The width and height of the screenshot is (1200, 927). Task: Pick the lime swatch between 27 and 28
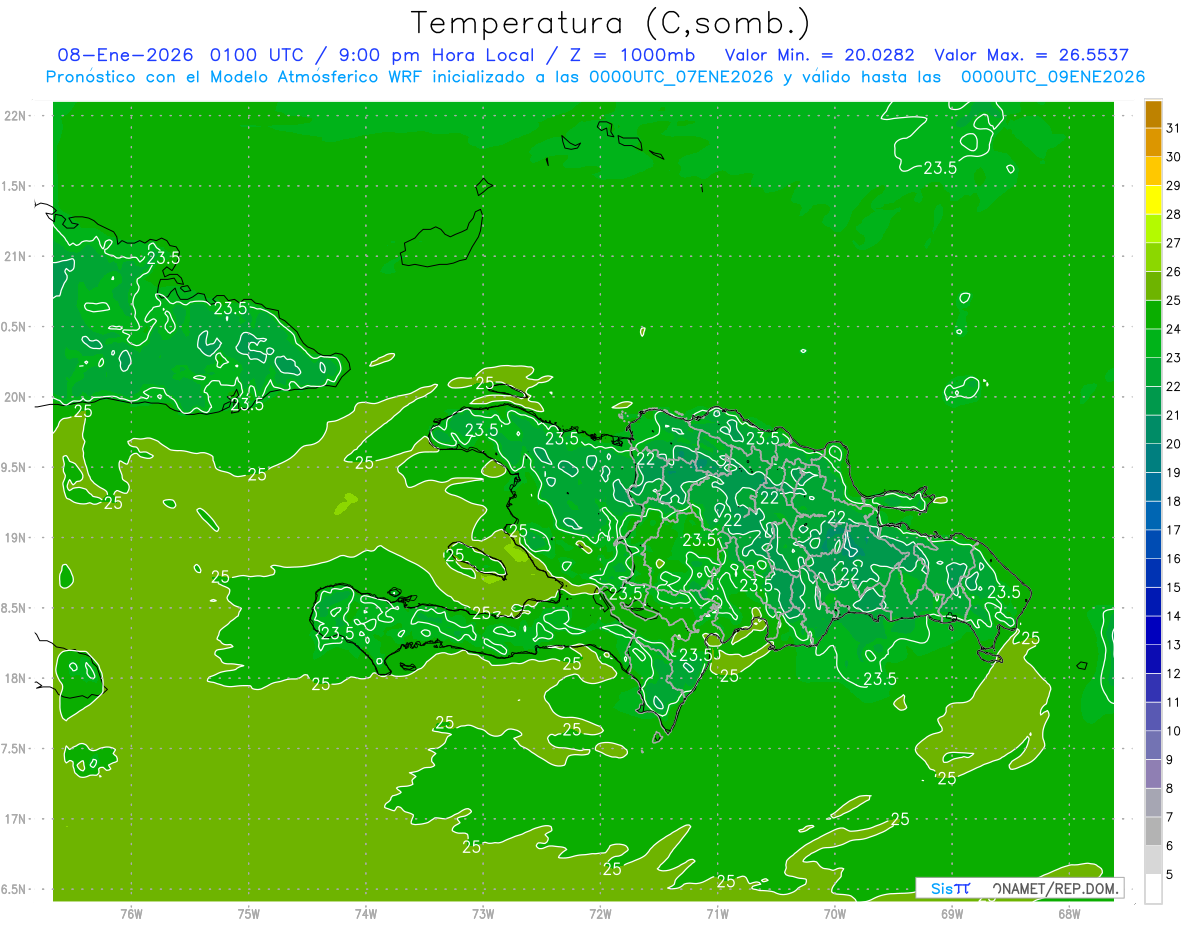point(1153,229)
